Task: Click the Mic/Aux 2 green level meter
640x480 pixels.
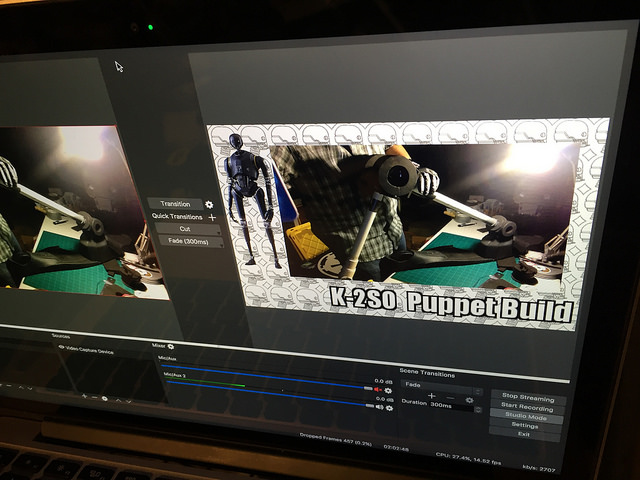Action: [x=206, y=384]
